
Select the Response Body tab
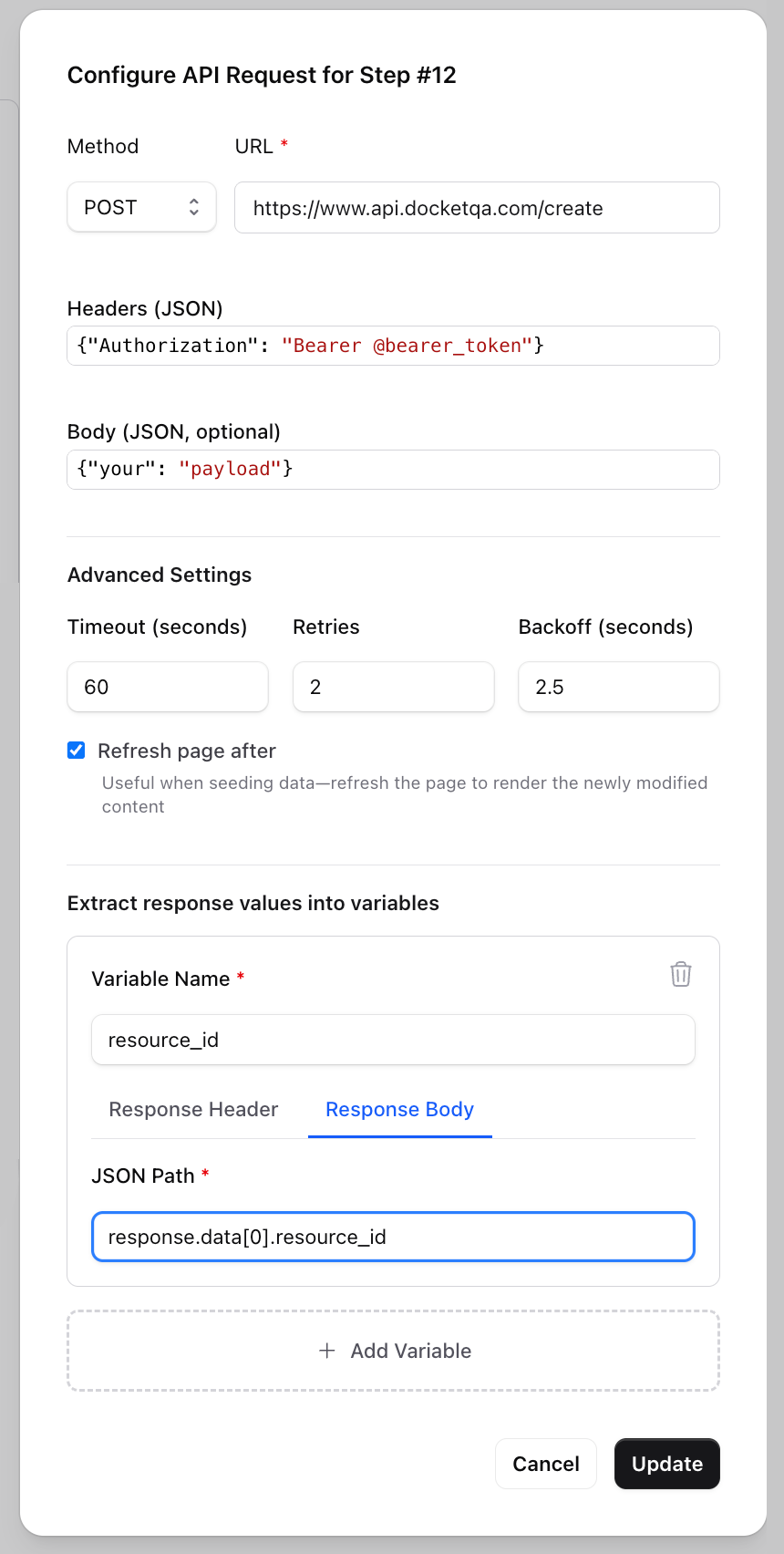399,1110
